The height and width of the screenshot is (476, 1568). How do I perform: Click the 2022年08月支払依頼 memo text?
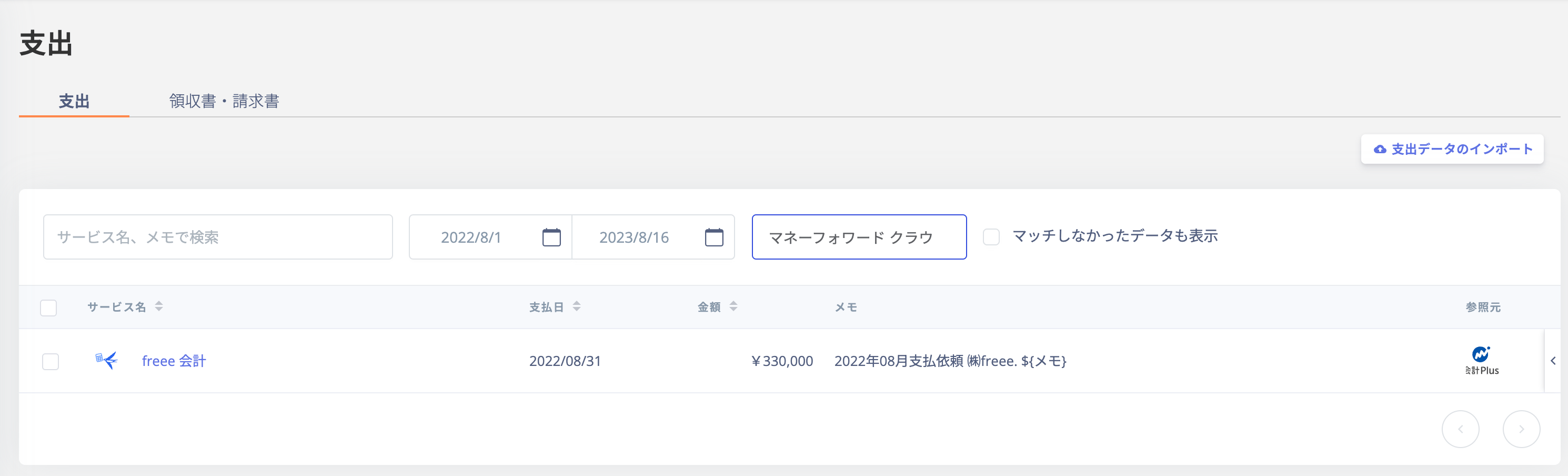[x=950, y=361]
